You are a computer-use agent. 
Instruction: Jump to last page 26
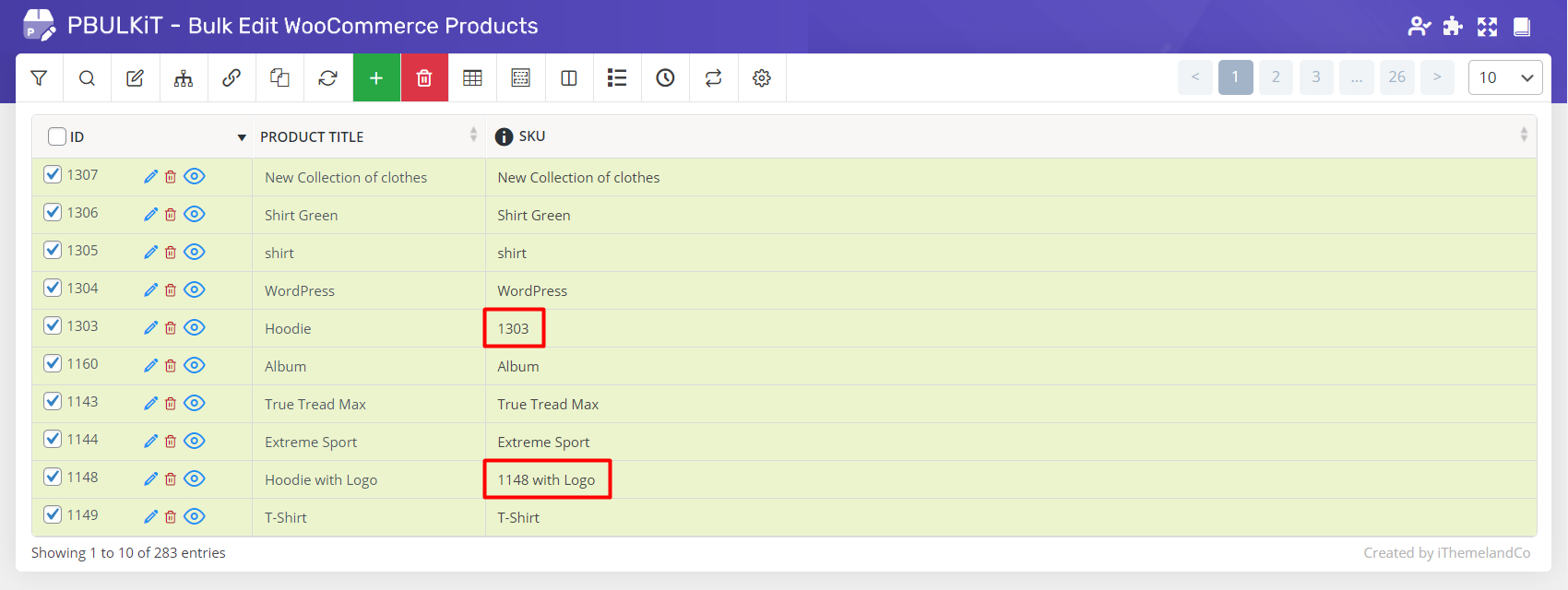pyautogui.click(x=1396, y=77)
